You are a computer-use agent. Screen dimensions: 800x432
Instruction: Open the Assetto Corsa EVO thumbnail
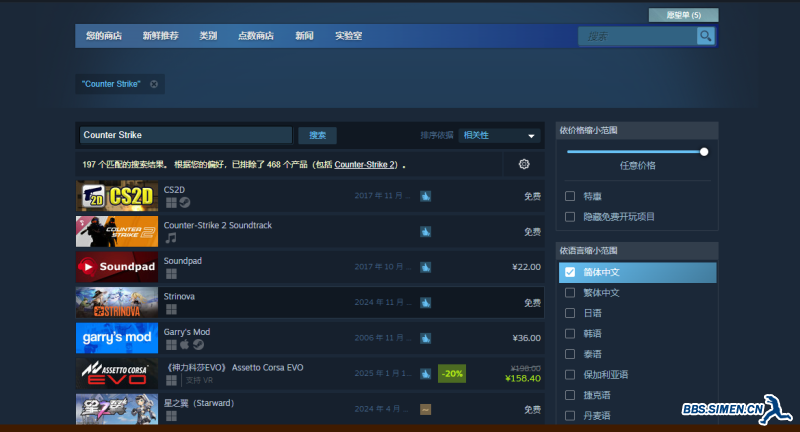click(x=117, y=373)
